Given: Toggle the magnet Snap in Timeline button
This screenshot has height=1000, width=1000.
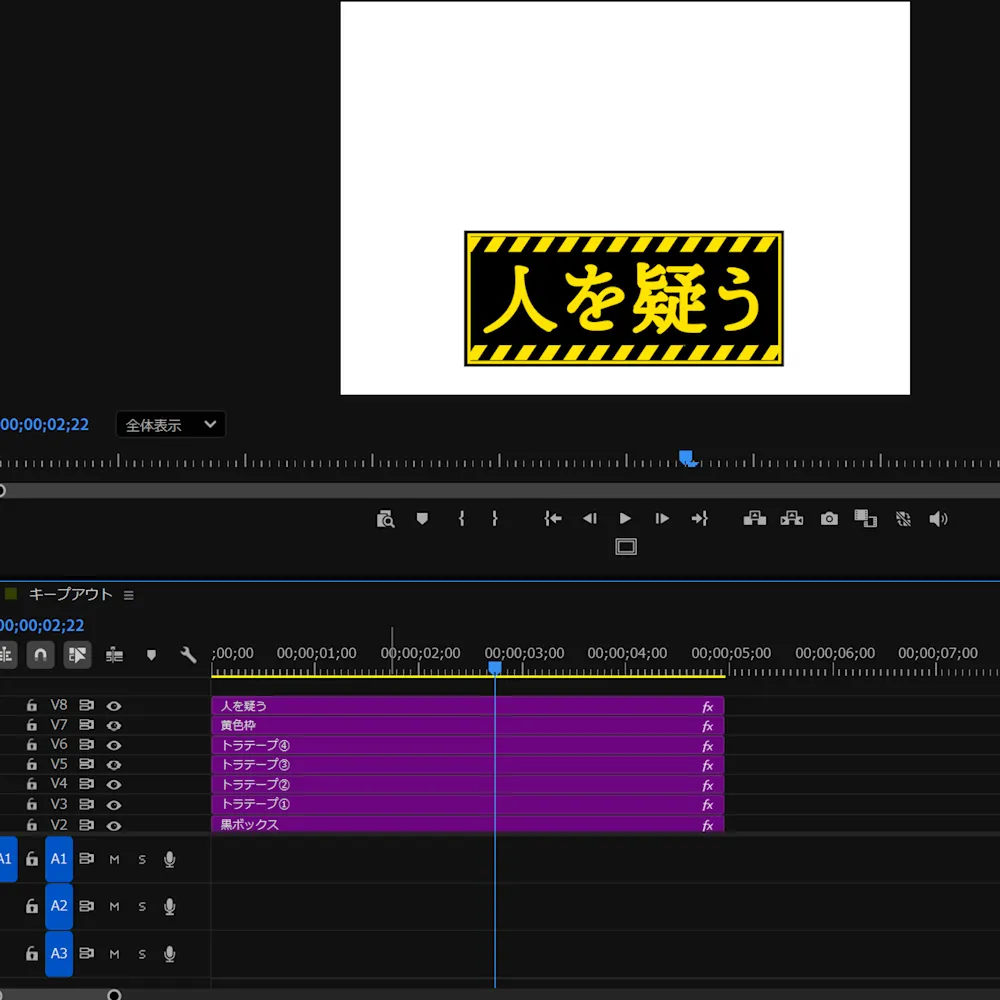Looking at the screenshot, I should 40,655.
